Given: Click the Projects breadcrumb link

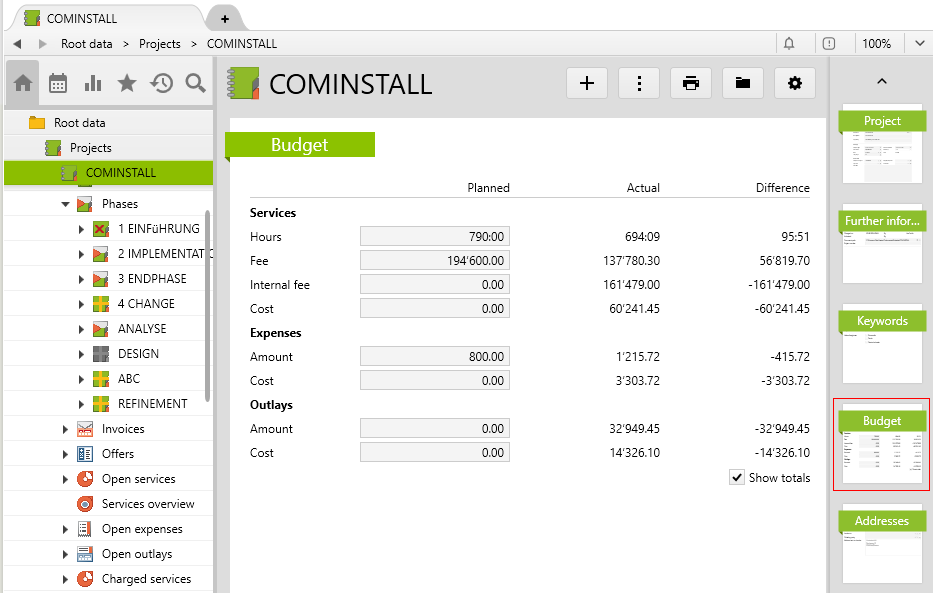Looking at the screenshot, I should tap(160, 44).
